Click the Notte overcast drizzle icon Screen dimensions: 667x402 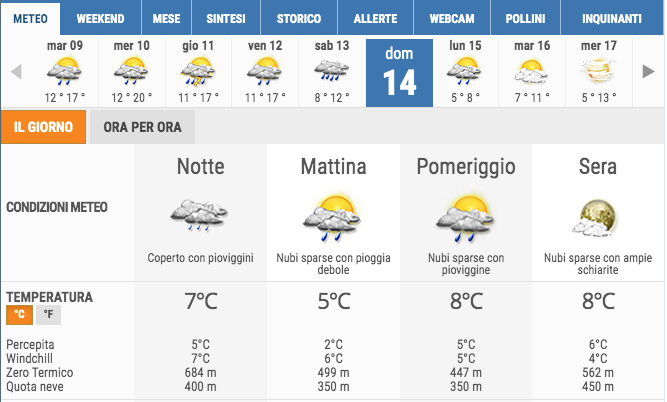coord(199,215)
